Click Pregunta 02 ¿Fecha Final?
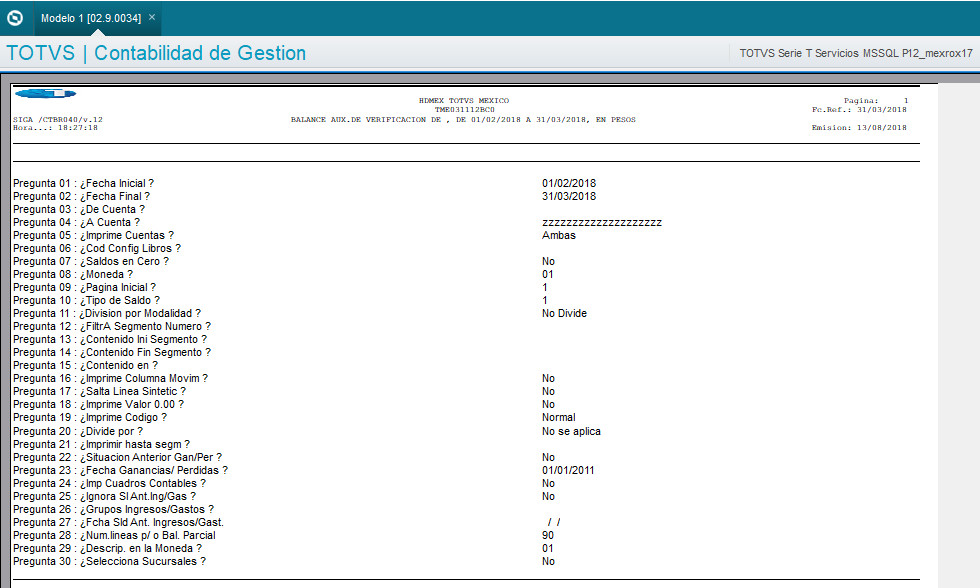980x588 pixels. 82,196
